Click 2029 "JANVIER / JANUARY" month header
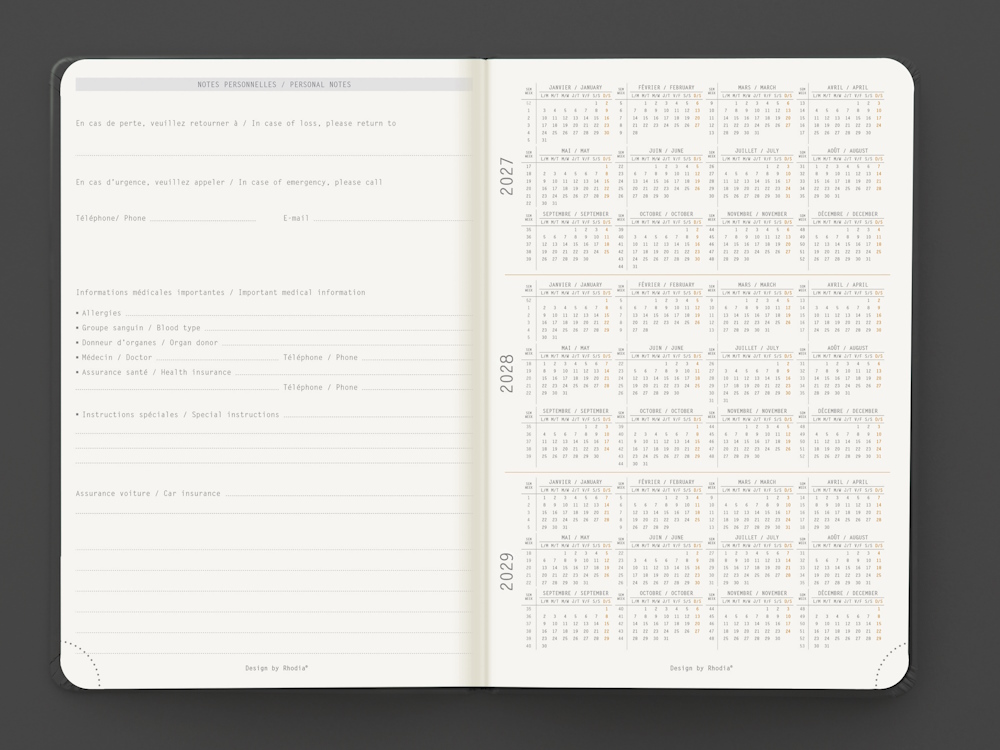 coord(575,482)
